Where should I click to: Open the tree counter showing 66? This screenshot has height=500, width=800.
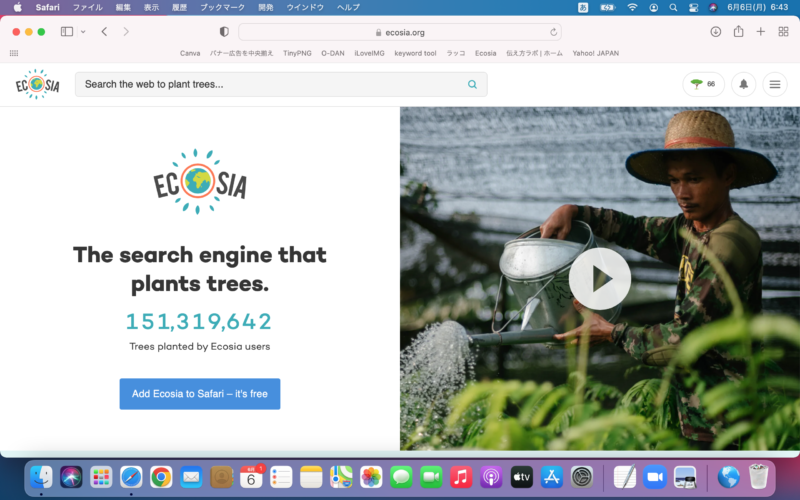tap(703, 84)
